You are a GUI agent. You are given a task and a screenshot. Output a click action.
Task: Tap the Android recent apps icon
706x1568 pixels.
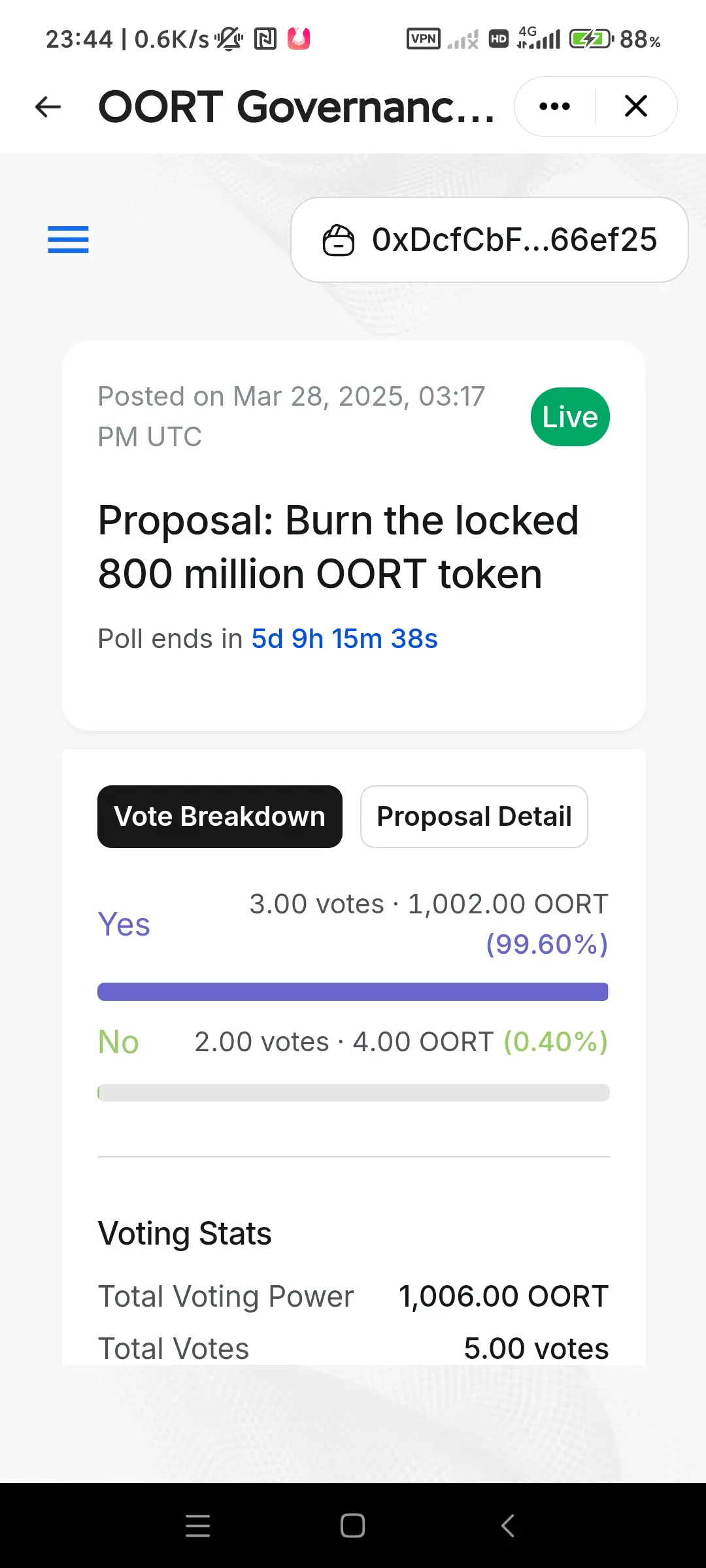pyautogui.click(x=198, y=1526)
